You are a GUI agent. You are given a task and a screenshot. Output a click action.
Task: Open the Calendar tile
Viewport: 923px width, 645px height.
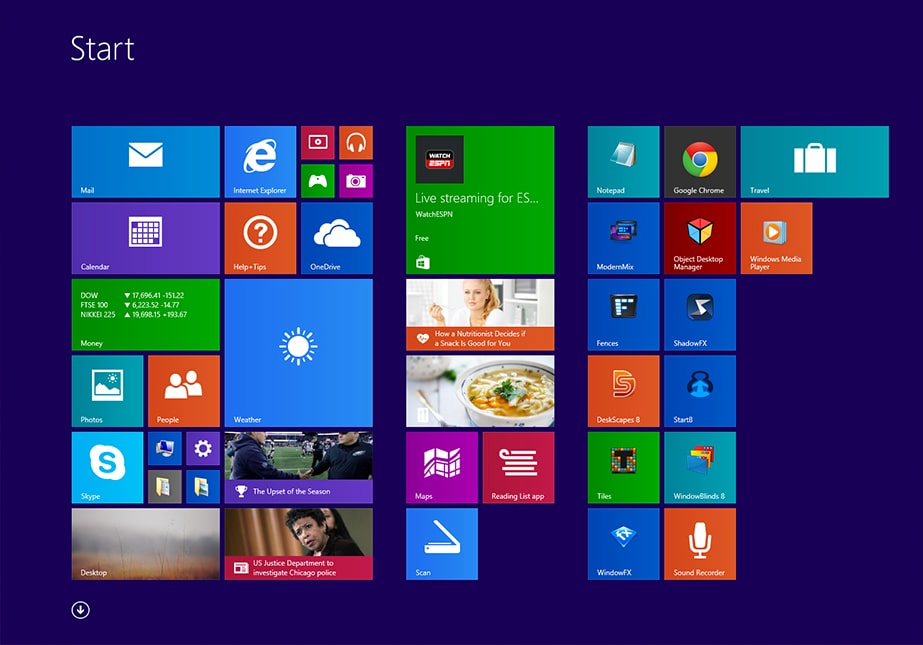click(145, 238)
